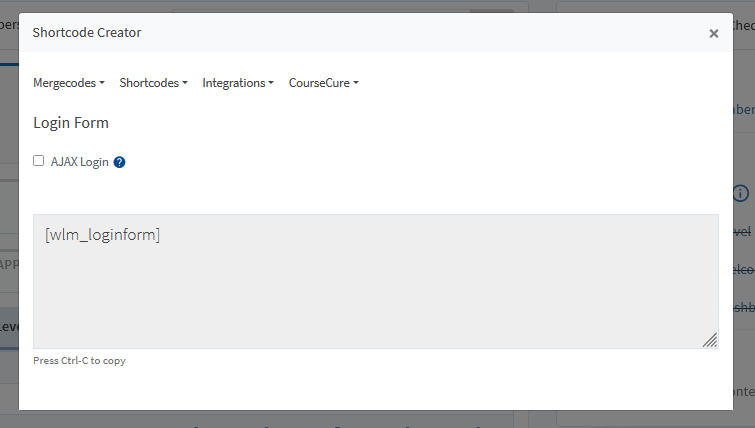755x428 pixels.
Task: Click the AJAX Login help question mark icon
Action: tap(119, 162)
